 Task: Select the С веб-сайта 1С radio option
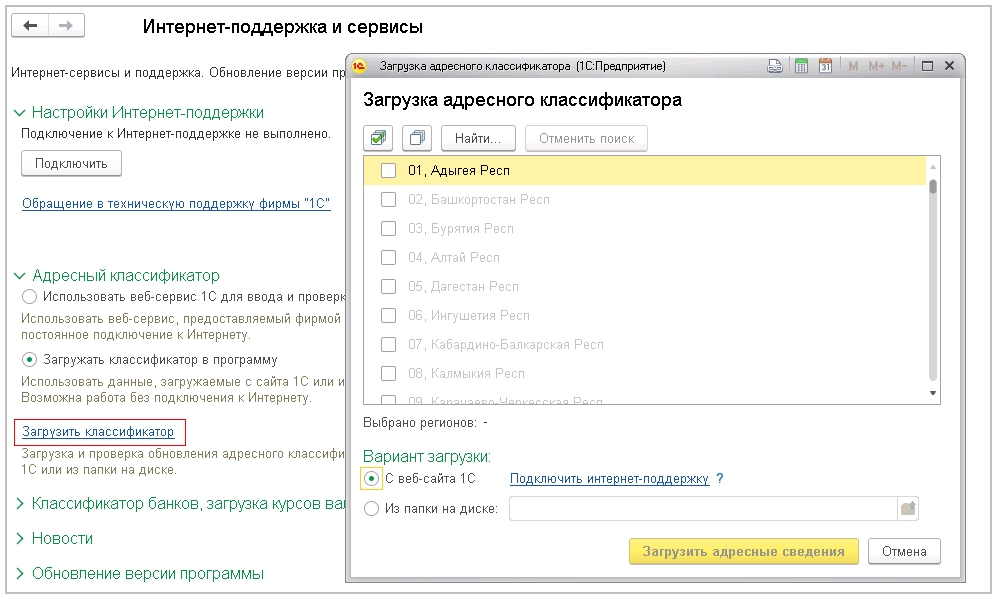tap(372, 479)
